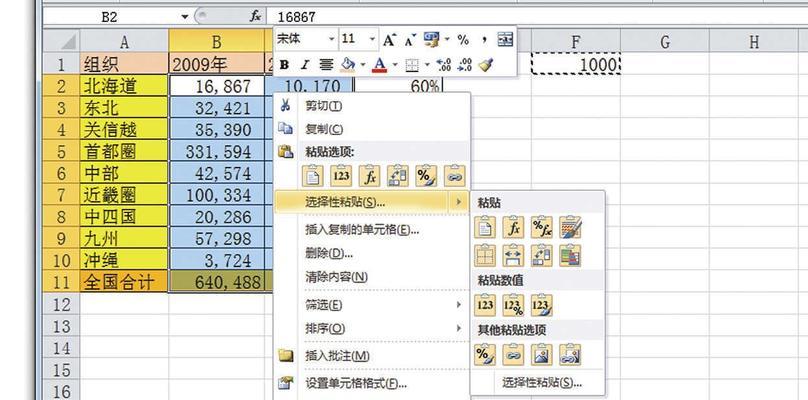Select No borders paste icon
Screen dimensions: 808x400
tap(485, 255)
